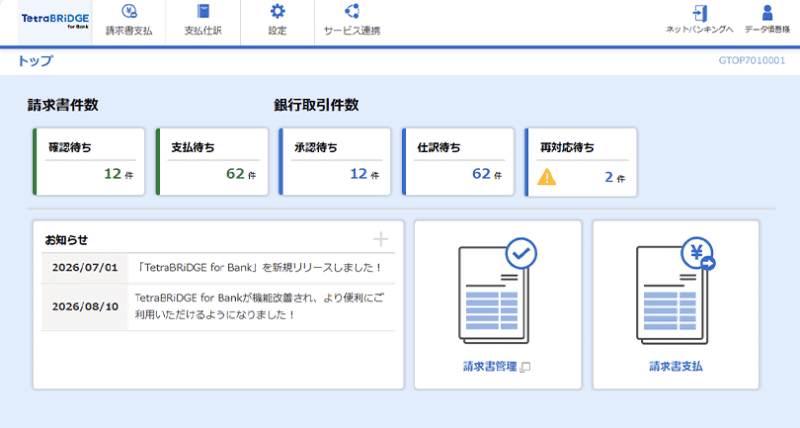800x428 pixels.
Task: Click the screen ID GTOP7010001
Action: 752,61
